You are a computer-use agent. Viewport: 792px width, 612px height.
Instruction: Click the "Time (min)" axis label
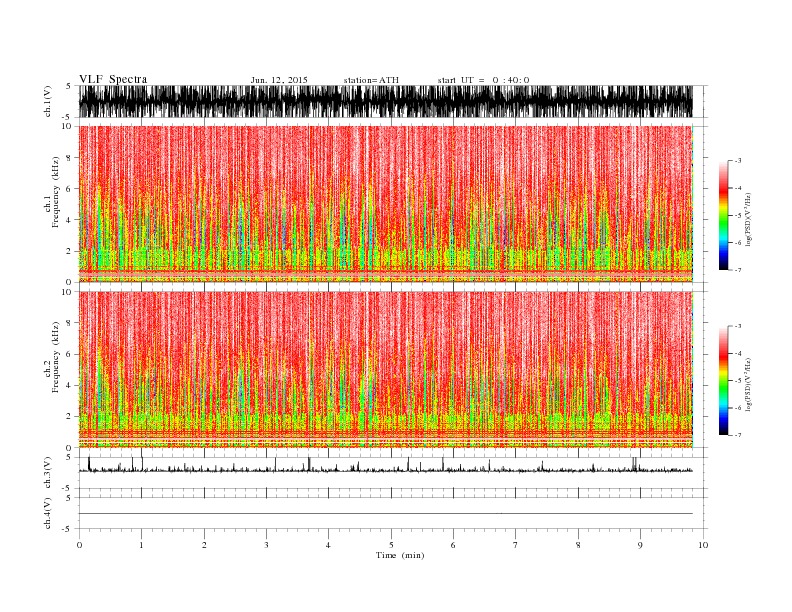400,555
